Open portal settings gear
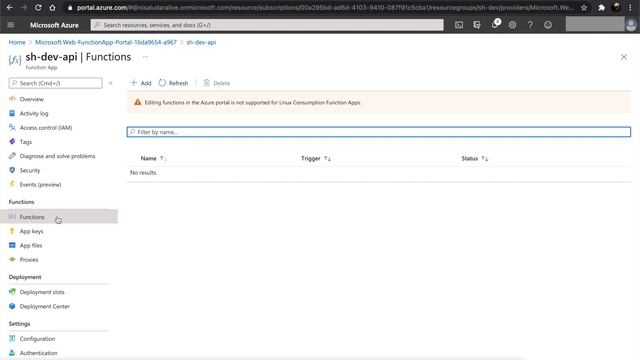This screenshot has height=360, width=640. [512, 25]
